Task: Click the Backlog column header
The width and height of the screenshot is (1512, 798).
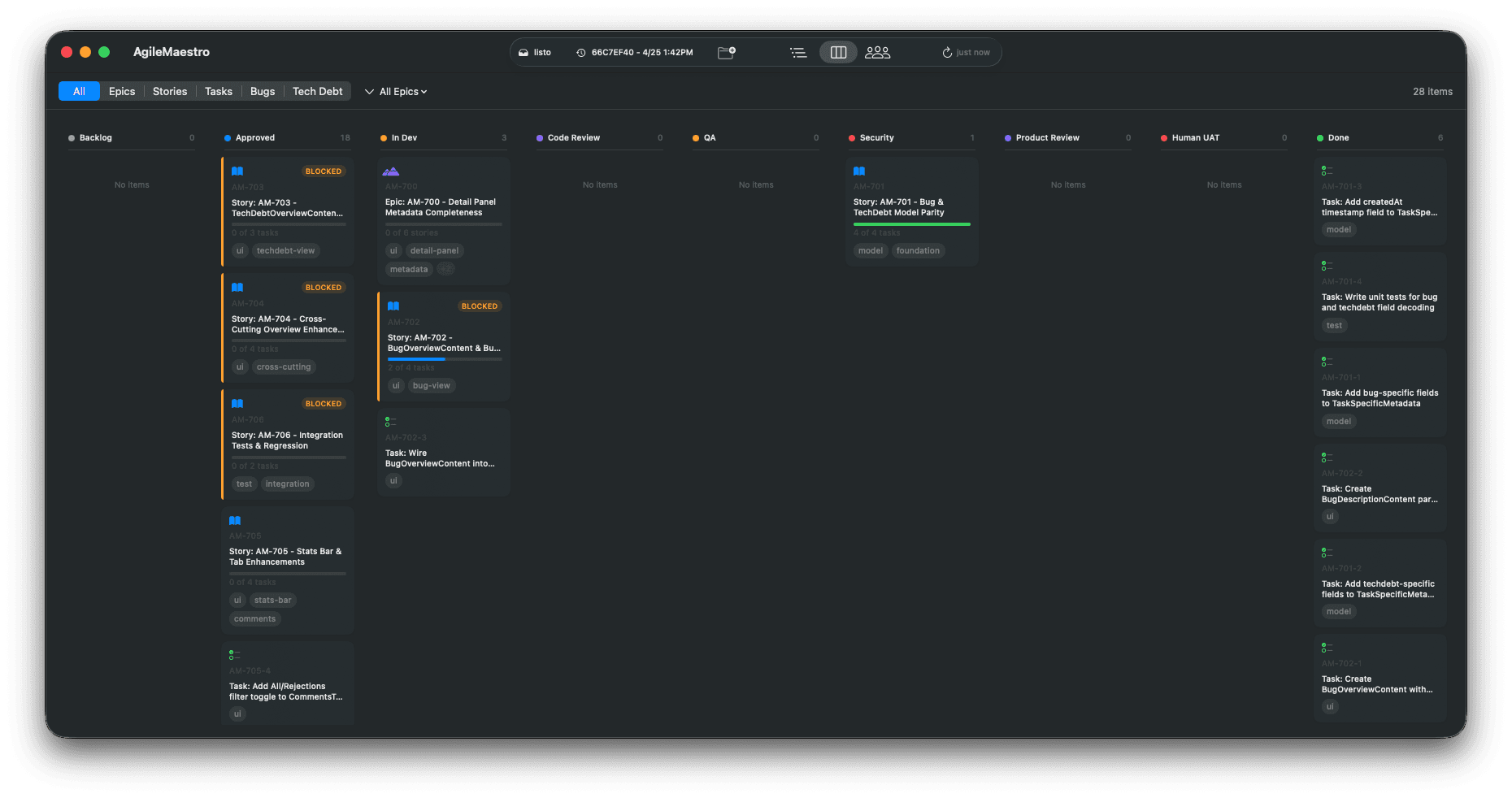Action: pos(132,138)
